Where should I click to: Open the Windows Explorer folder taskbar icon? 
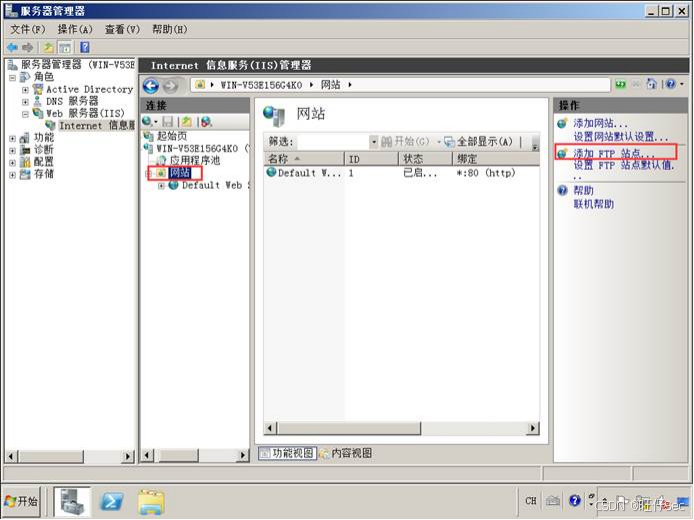[151, 502]
